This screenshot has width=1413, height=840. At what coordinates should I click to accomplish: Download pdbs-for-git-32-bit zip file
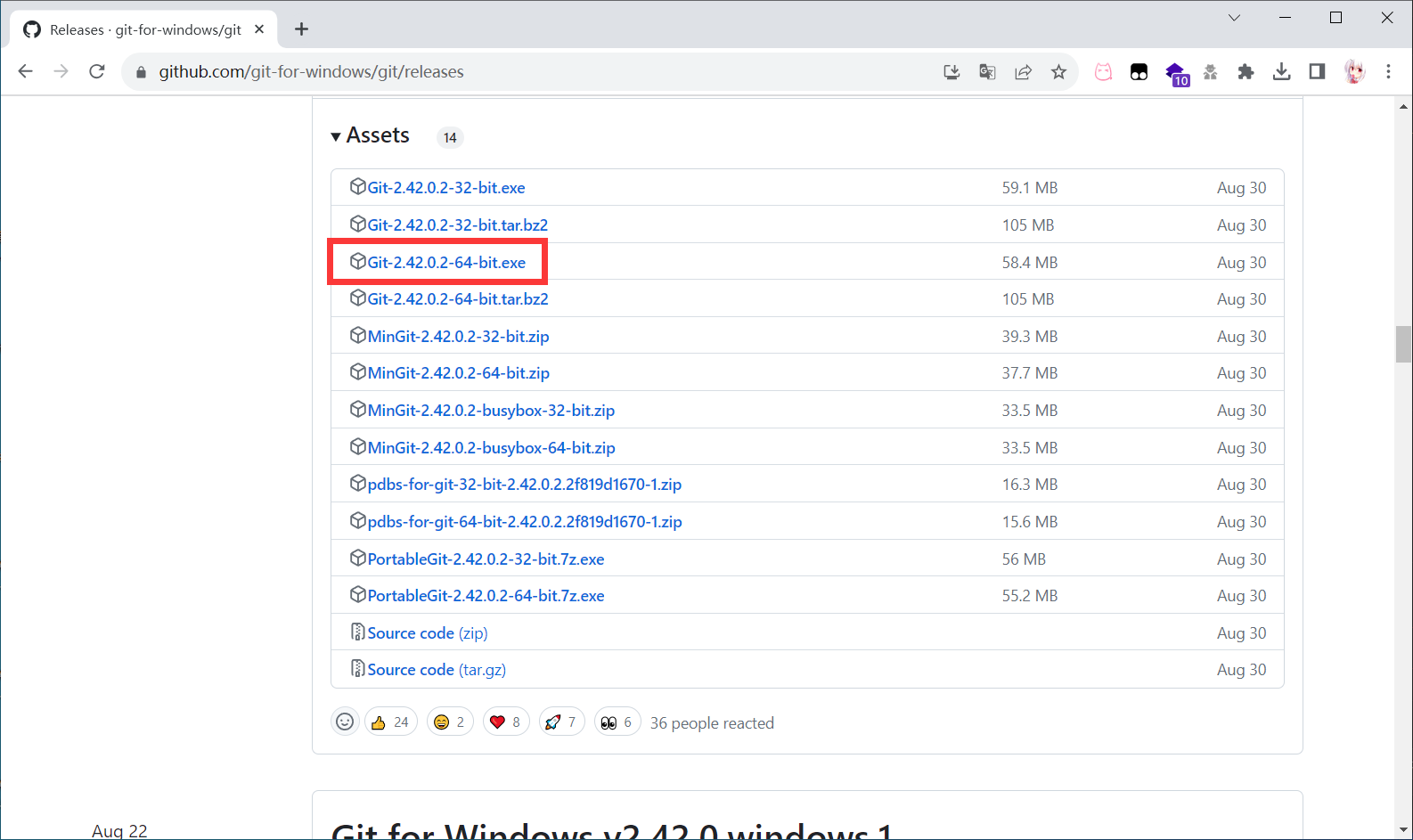coord(524,485)
